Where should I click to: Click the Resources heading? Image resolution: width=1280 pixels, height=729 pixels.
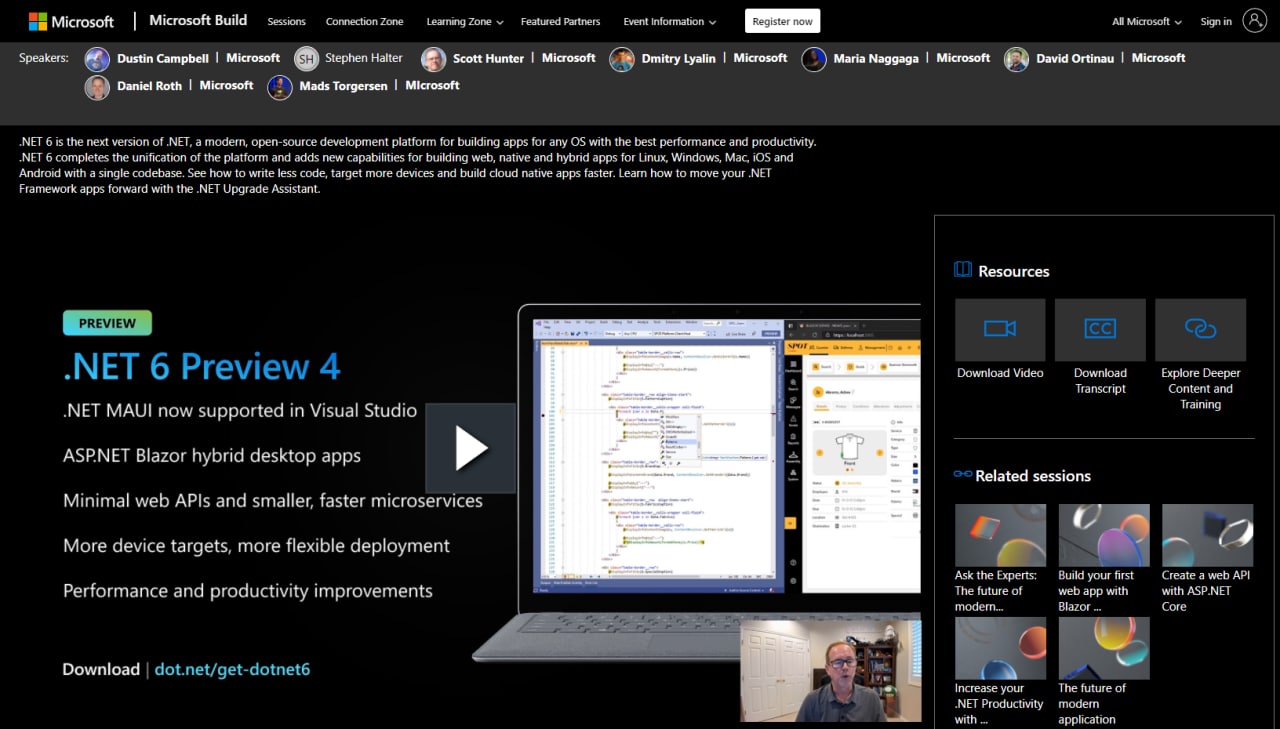(1013, 271)
